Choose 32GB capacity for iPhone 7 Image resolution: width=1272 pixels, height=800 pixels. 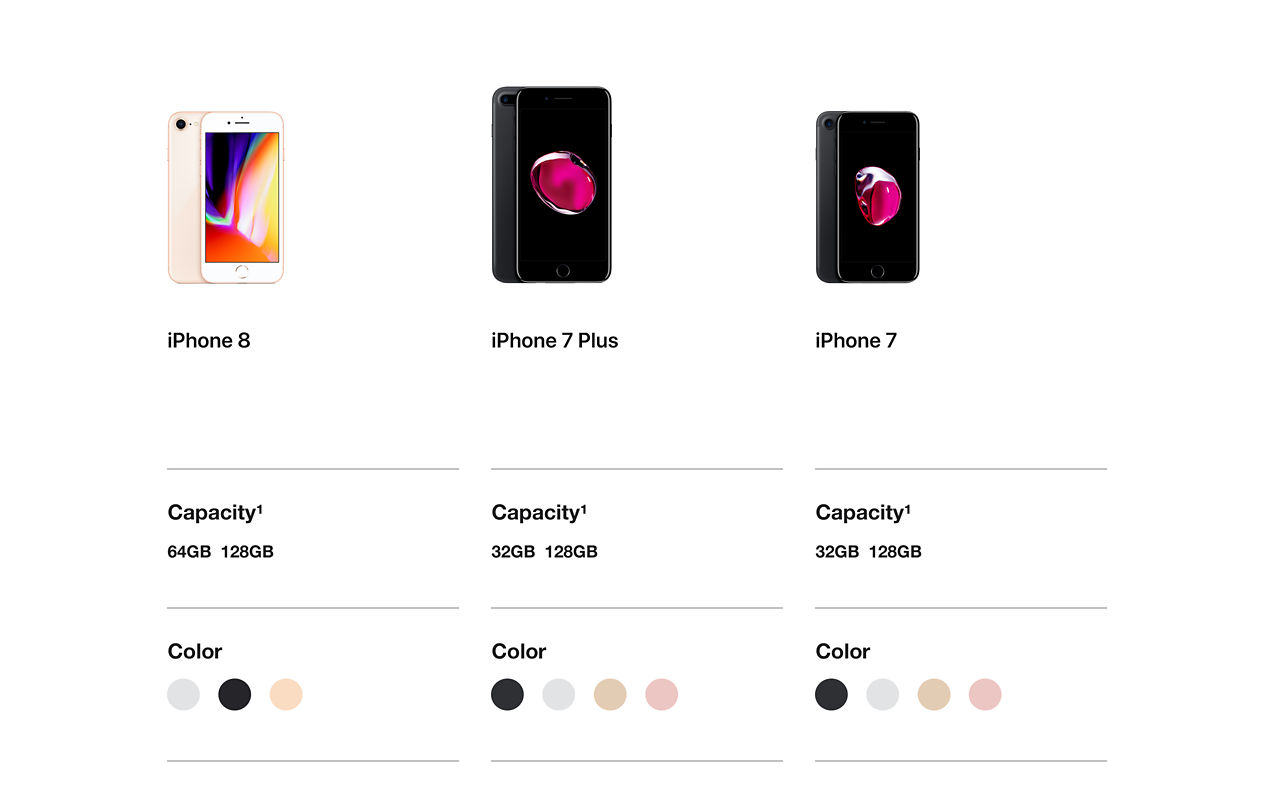click(837, 552)
